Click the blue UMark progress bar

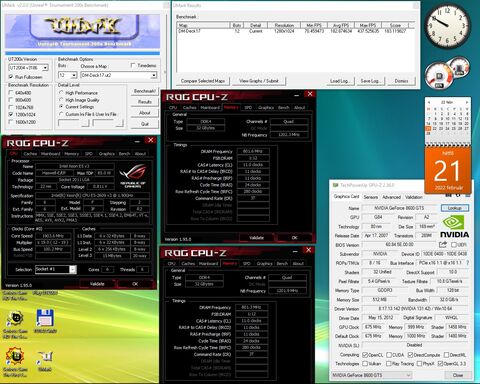[82, 53]
